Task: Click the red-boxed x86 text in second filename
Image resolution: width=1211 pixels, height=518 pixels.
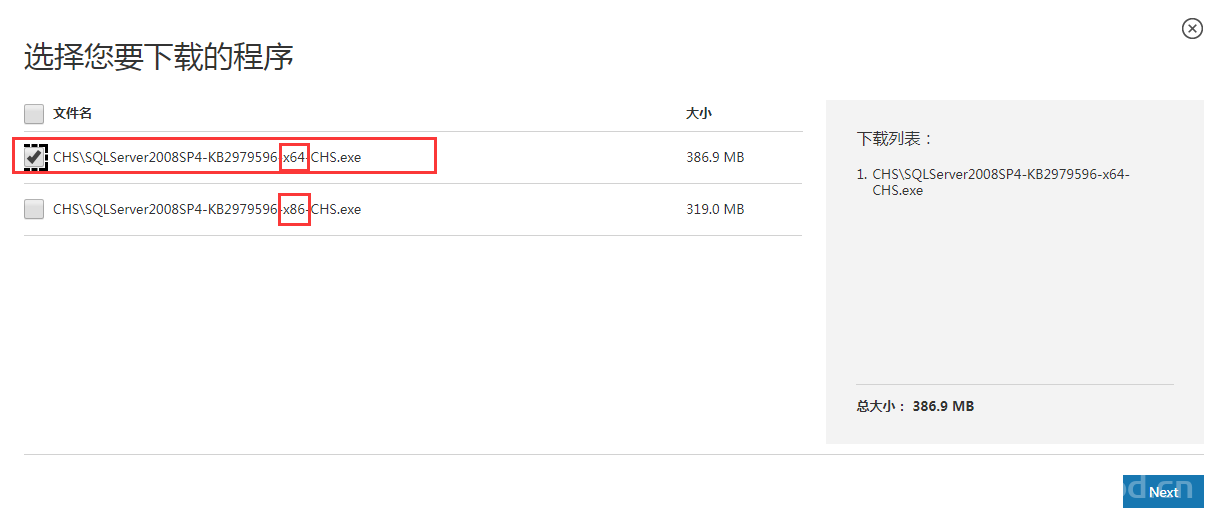Action: [x=294, y=209]
